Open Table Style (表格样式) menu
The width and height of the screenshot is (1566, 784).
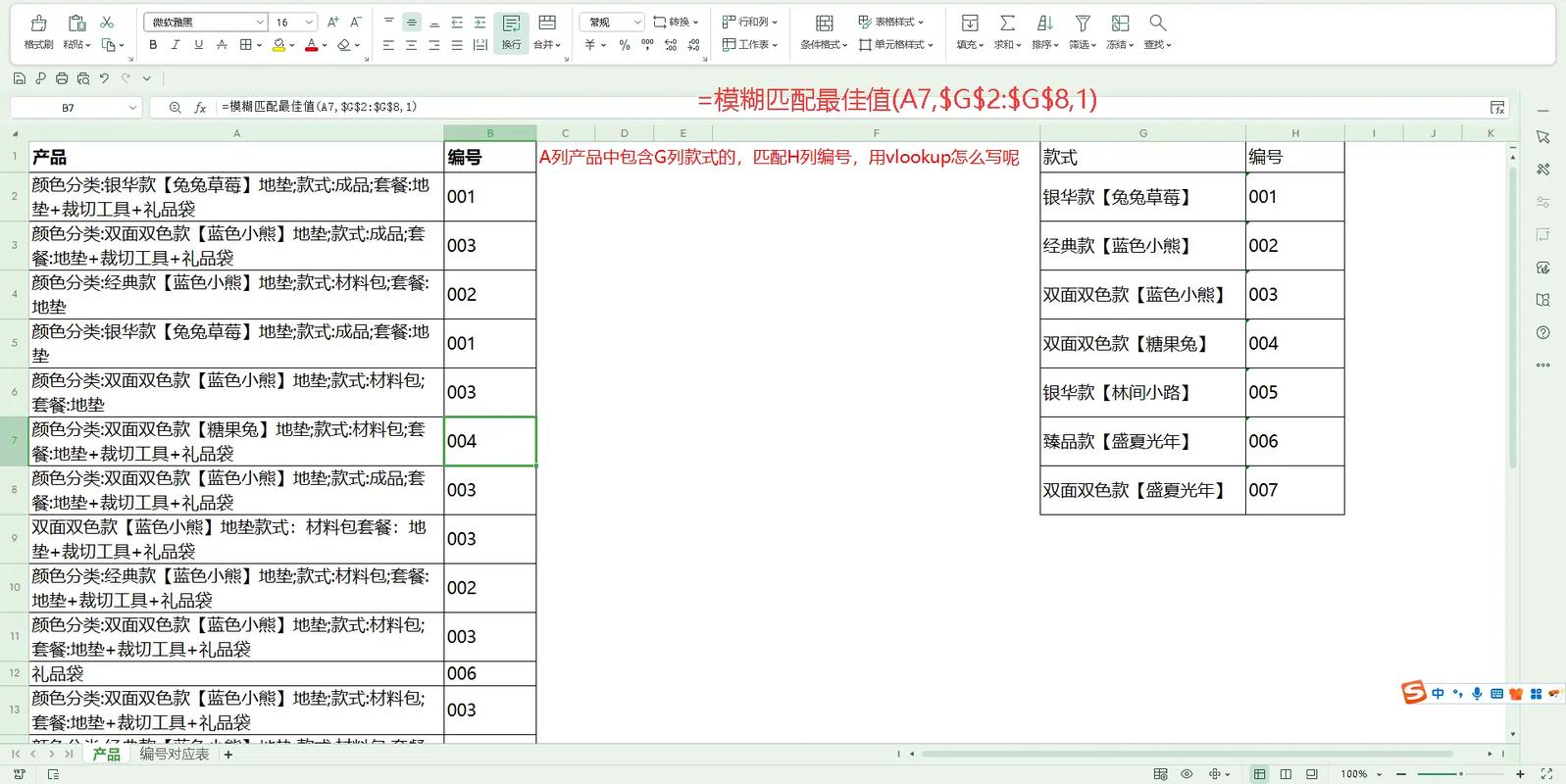coord(891,22)
